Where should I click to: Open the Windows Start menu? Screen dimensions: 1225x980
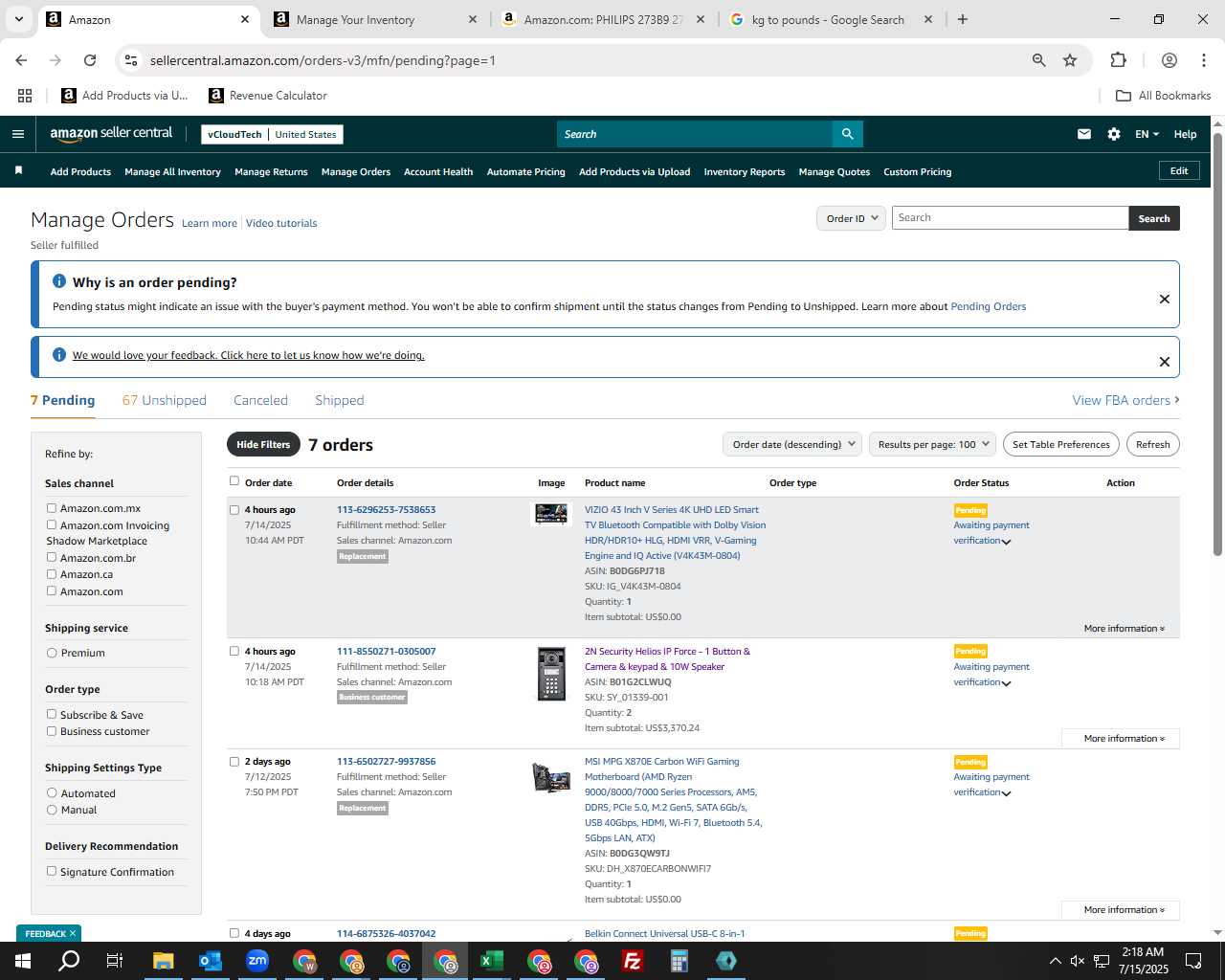pos(22,961)
